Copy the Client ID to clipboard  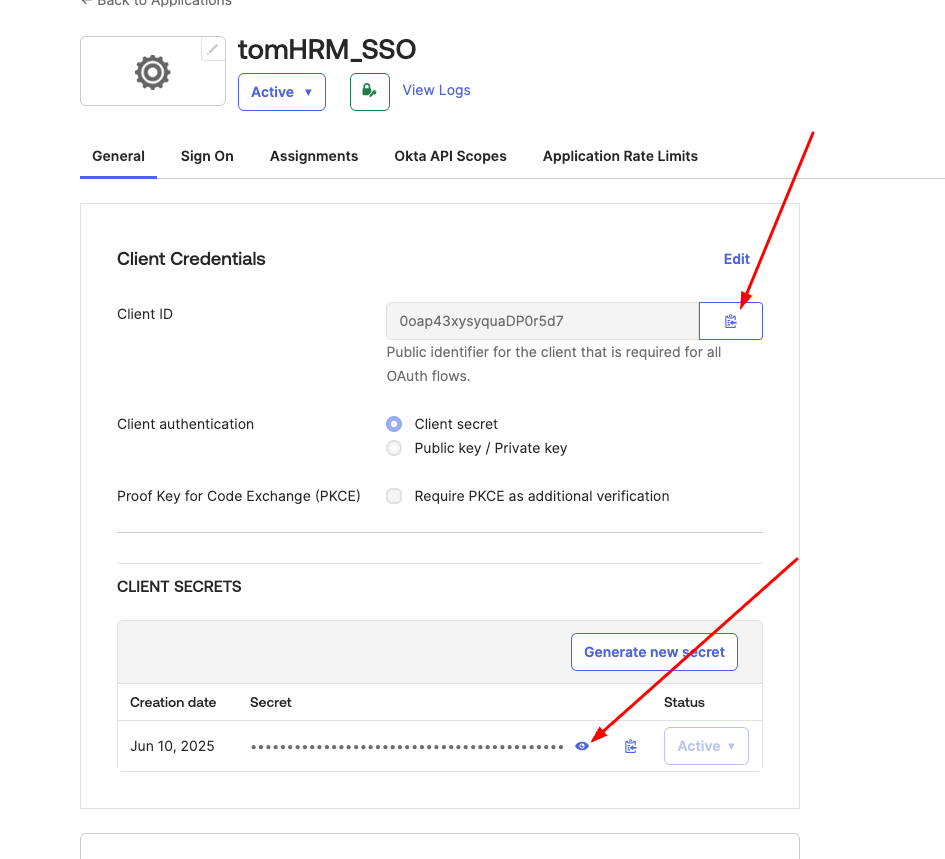(730, 321)
